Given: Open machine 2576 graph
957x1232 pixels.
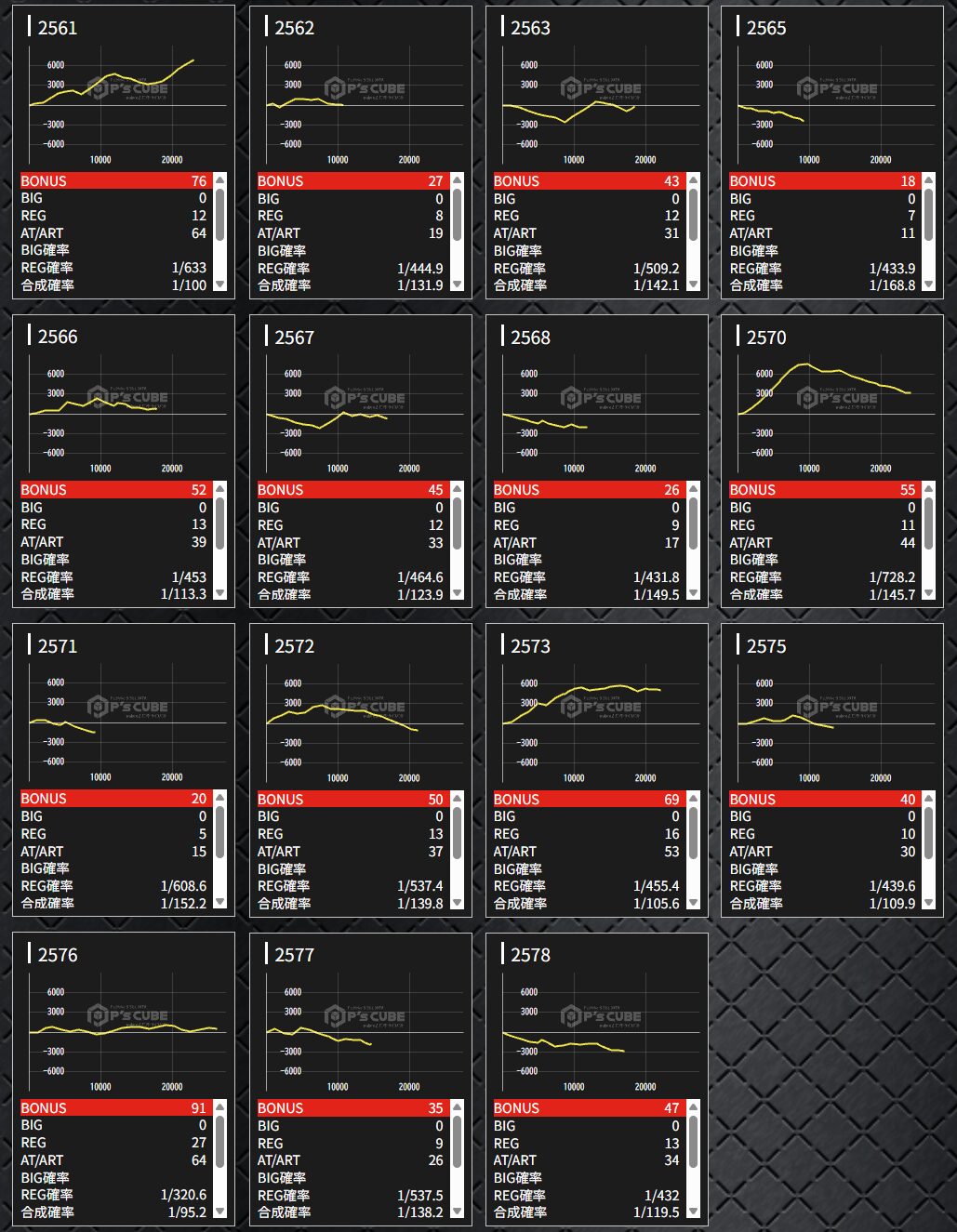Looking at the screenshot, I should (124, 1032).
